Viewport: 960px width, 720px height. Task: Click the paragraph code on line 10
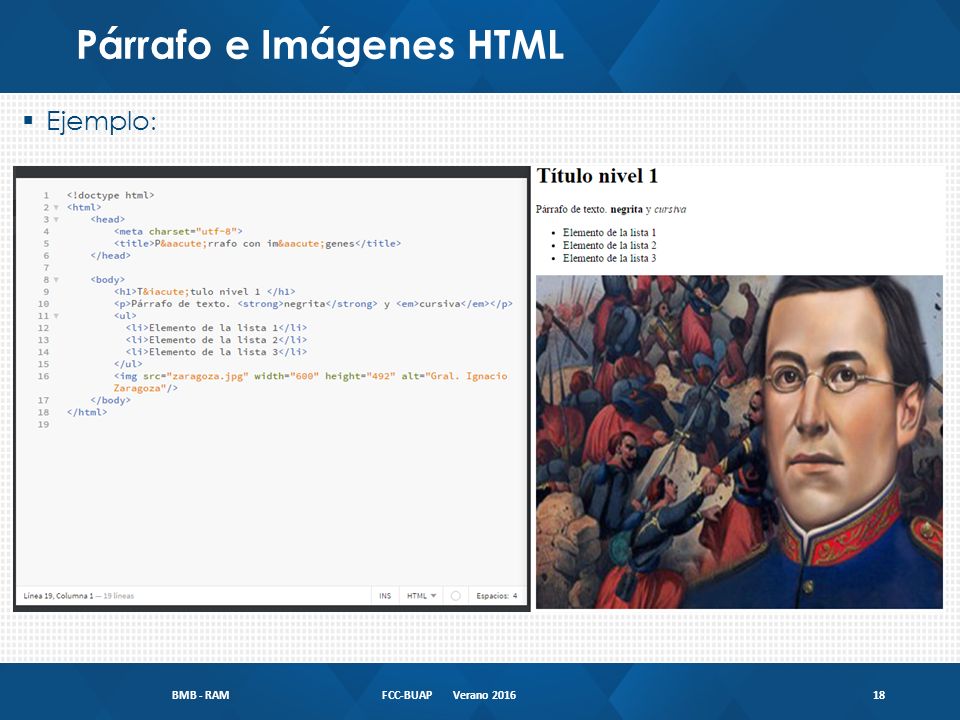point(313,304)
